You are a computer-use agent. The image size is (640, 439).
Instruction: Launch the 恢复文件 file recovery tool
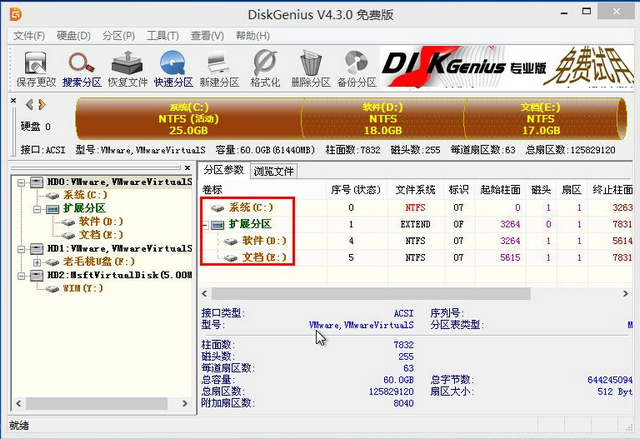127,69
